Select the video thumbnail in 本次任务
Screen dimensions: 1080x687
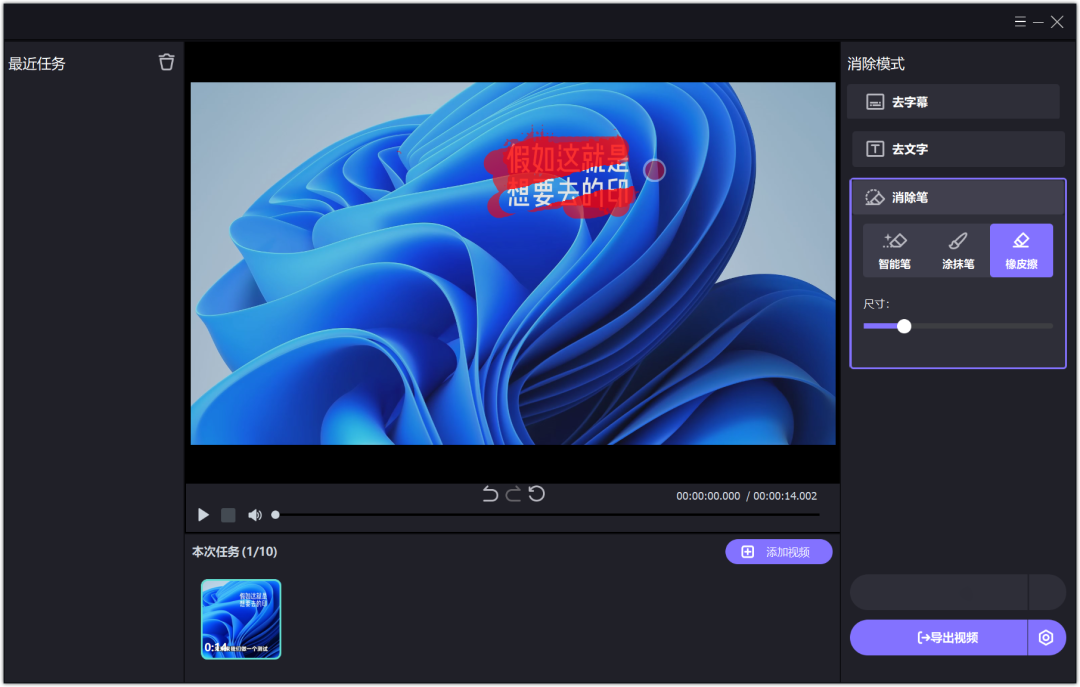[241, 619]
